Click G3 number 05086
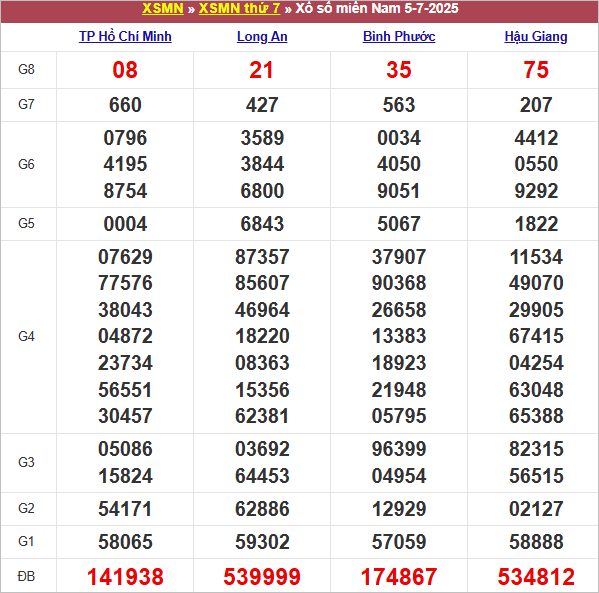 125,449
